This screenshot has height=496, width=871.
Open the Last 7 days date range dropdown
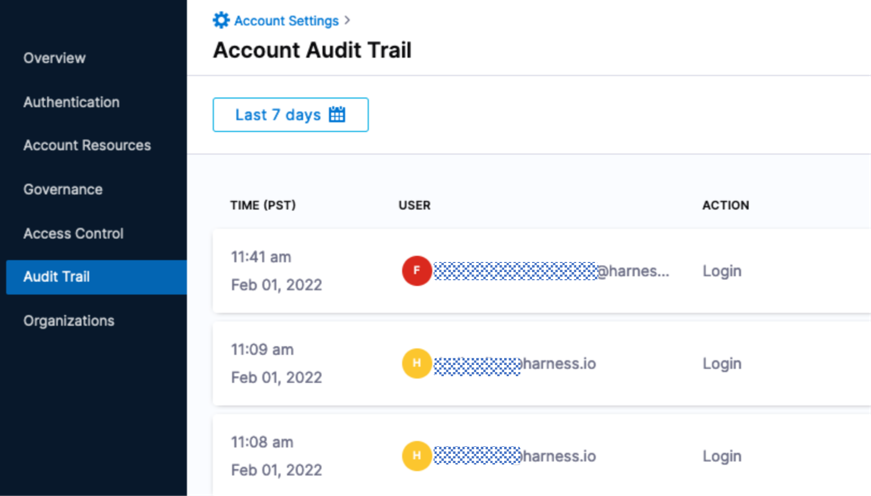pyautogui.click(x=290, y=115)
